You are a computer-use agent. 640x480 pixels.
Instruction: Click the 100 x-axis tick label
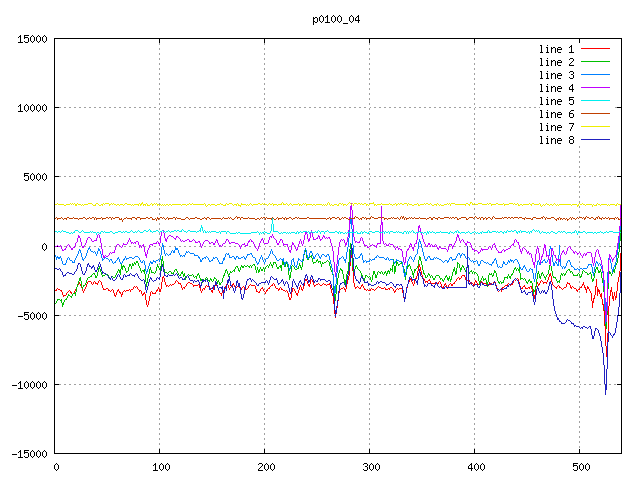click(160, 467)
